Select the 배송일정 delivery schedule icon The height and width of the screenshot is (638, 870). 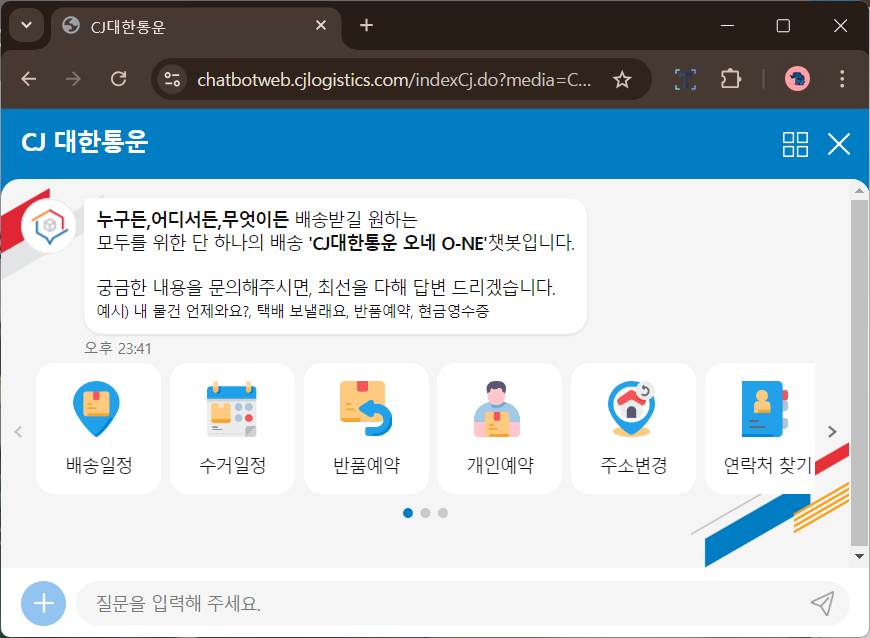click(97, 428)
